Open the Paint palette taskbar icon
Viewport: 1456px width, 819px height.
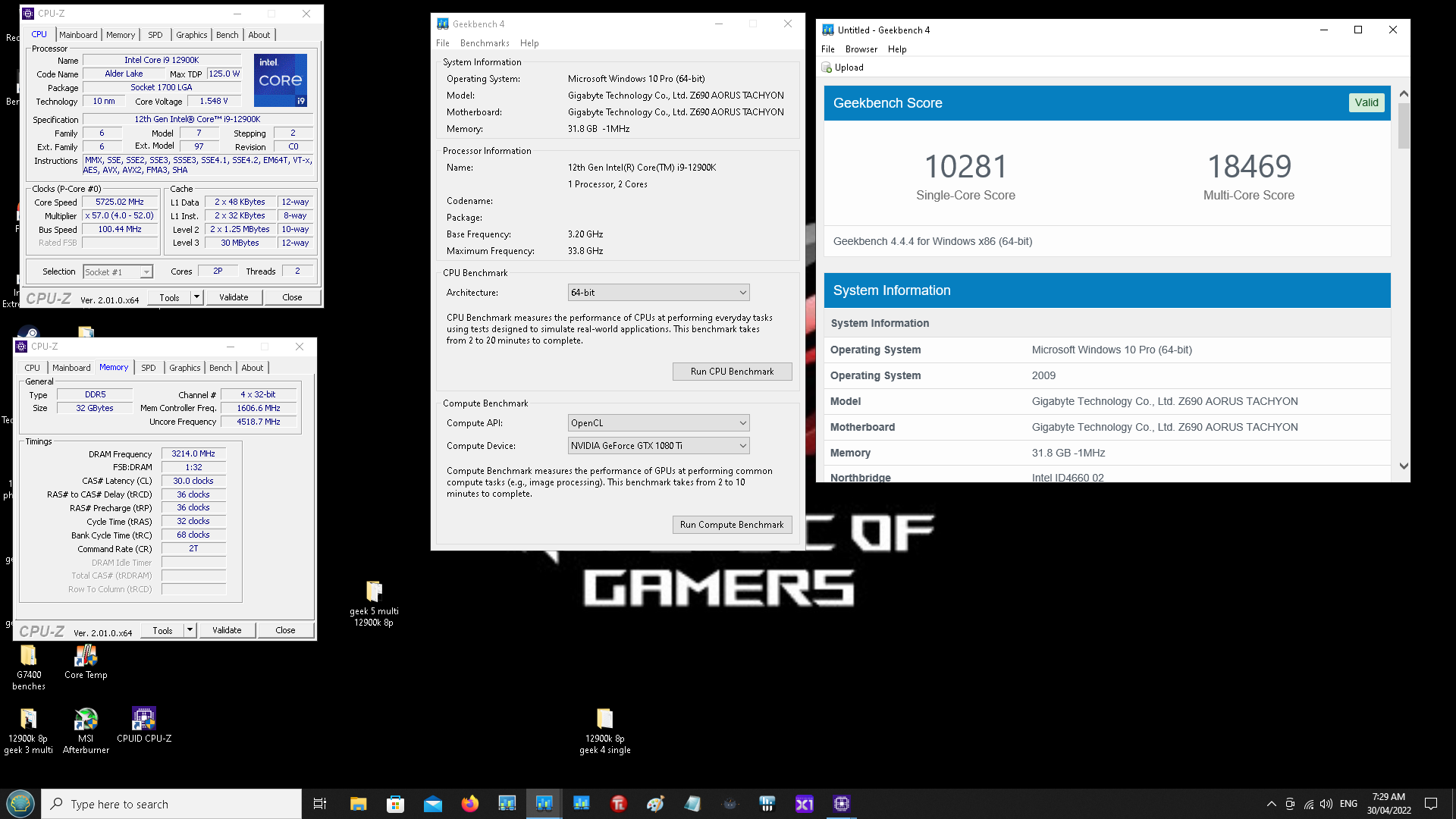[x=655, y=804]
